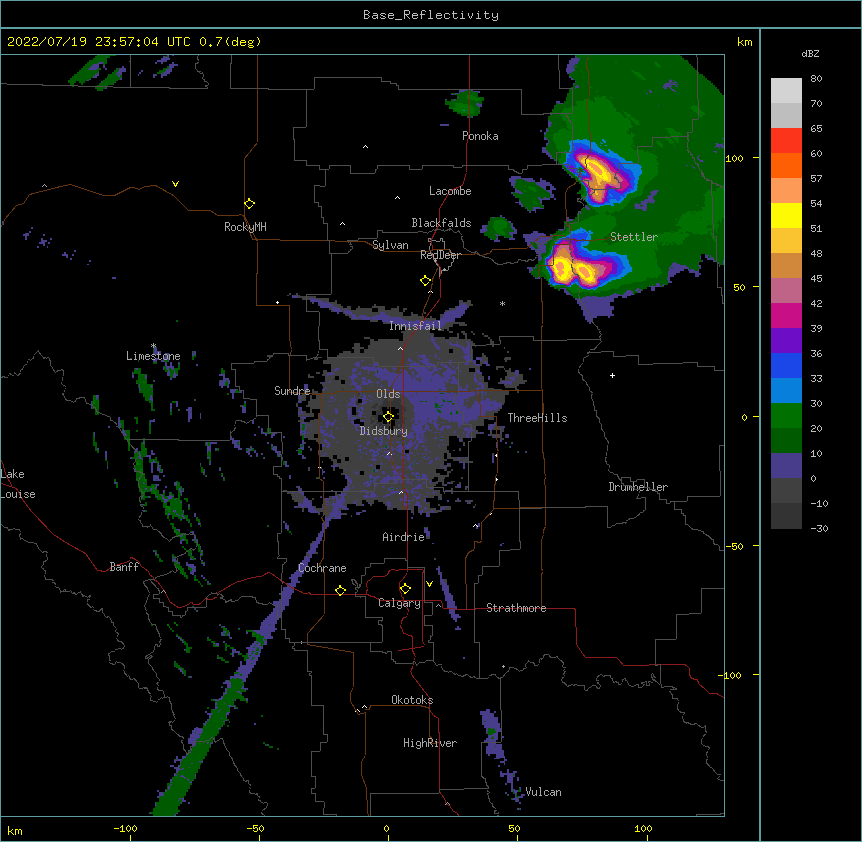
Task: Select the yellow V marker east of Calgary
Action: tap(429, 584)
